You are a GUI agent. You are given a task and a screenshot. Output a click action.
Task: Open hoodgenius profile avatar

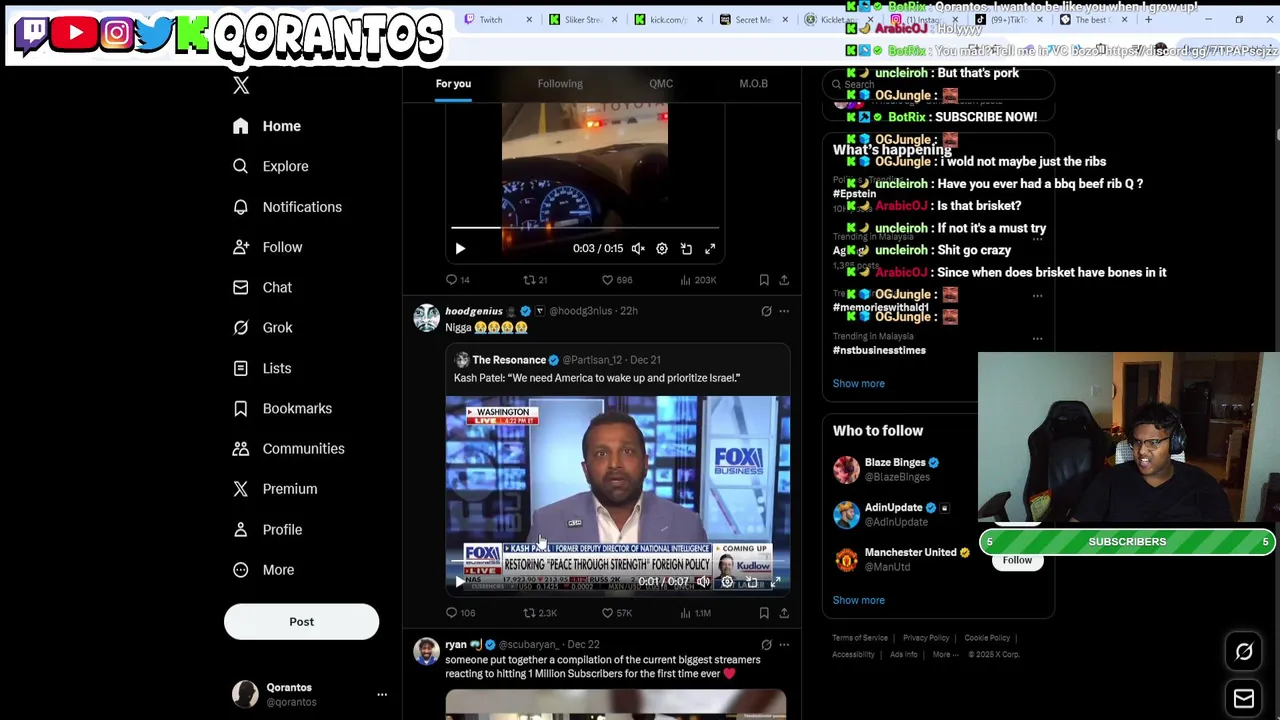[x=427, y=318]
